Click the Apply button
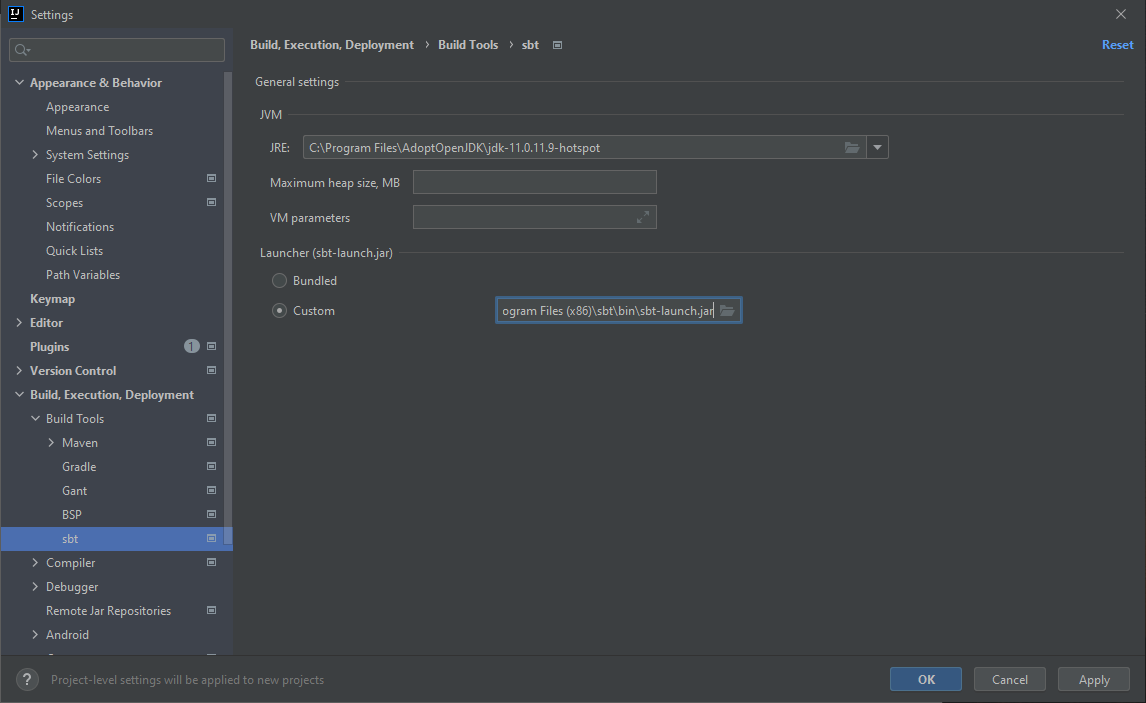Viewport: 1146px width, 703px height. pos(1094,680)
